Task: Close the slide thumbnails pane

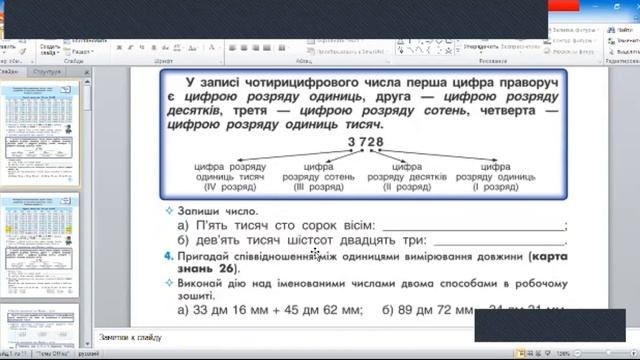Action: click(87, 72)
